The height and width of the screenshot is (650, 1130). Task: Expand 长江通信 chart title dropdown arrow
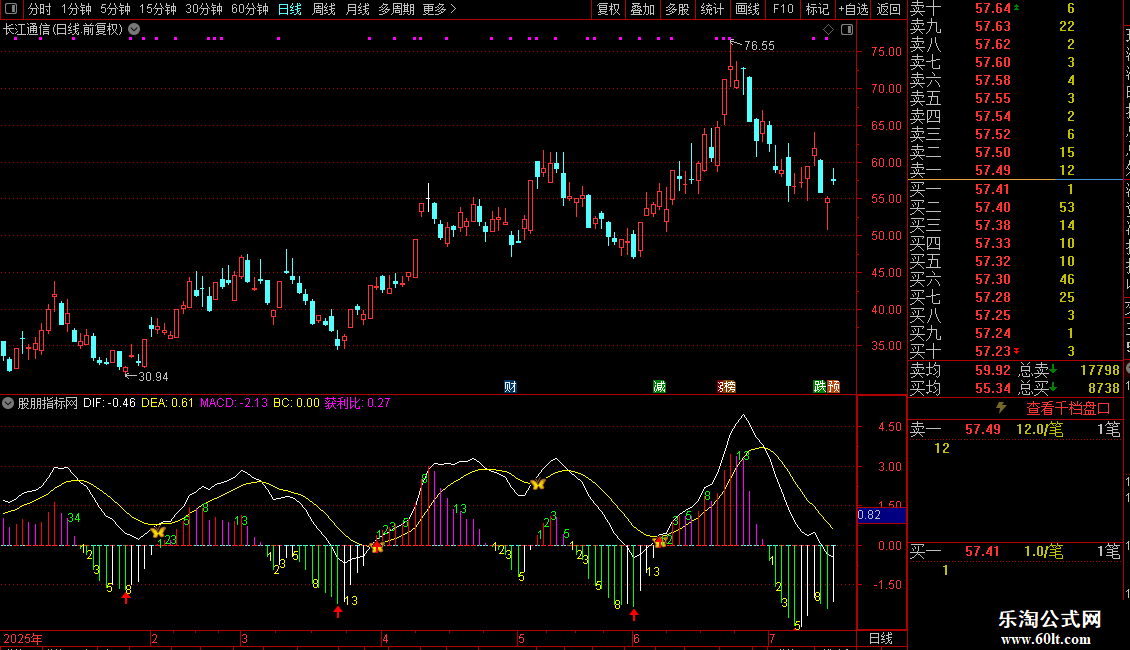(134, 30)
